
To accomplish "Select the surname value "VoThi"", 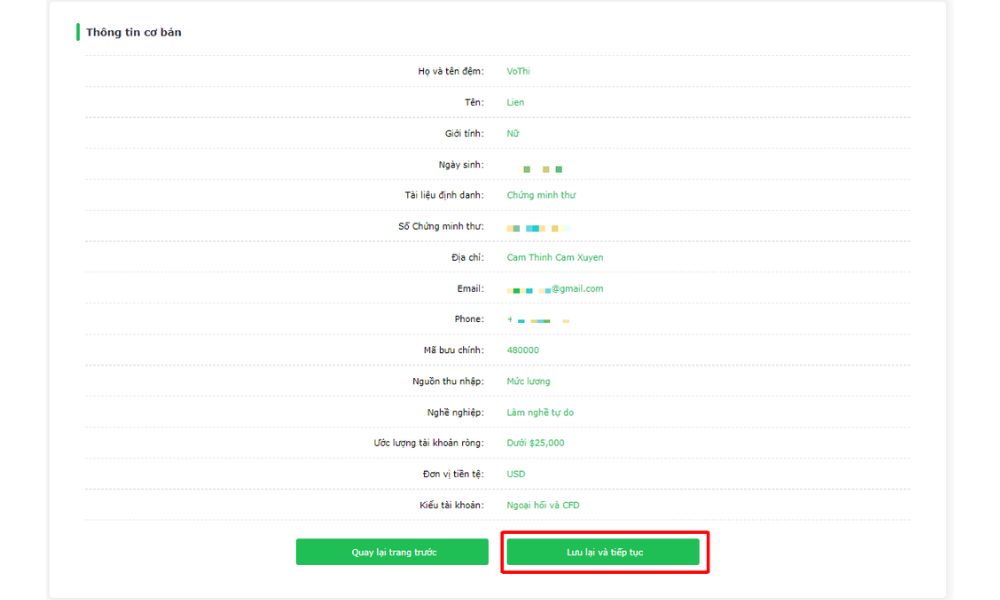I will click(519, 71).
